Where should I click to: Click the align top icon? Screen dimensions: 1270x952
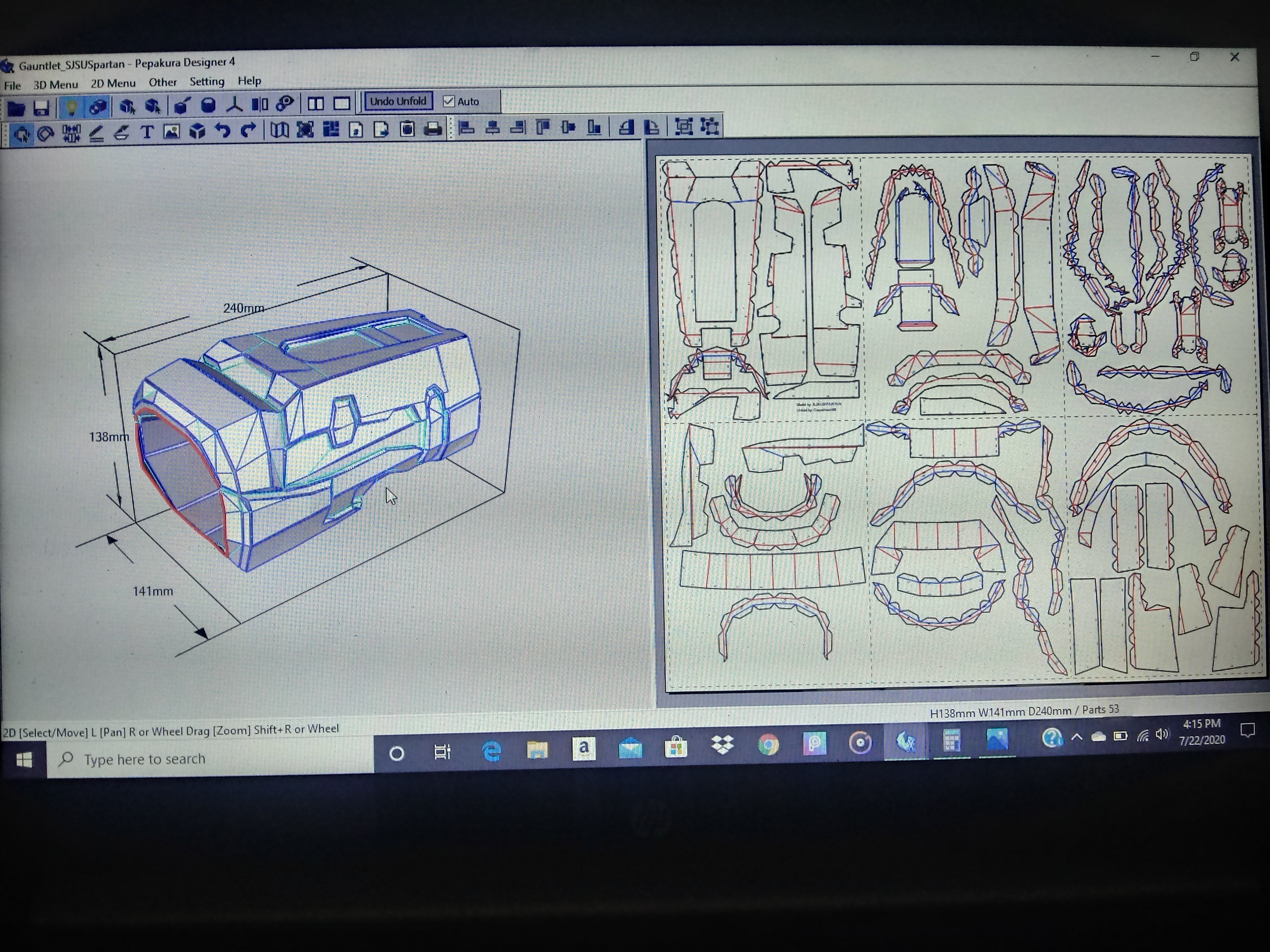pyautogui.click(x=542, y=127)
